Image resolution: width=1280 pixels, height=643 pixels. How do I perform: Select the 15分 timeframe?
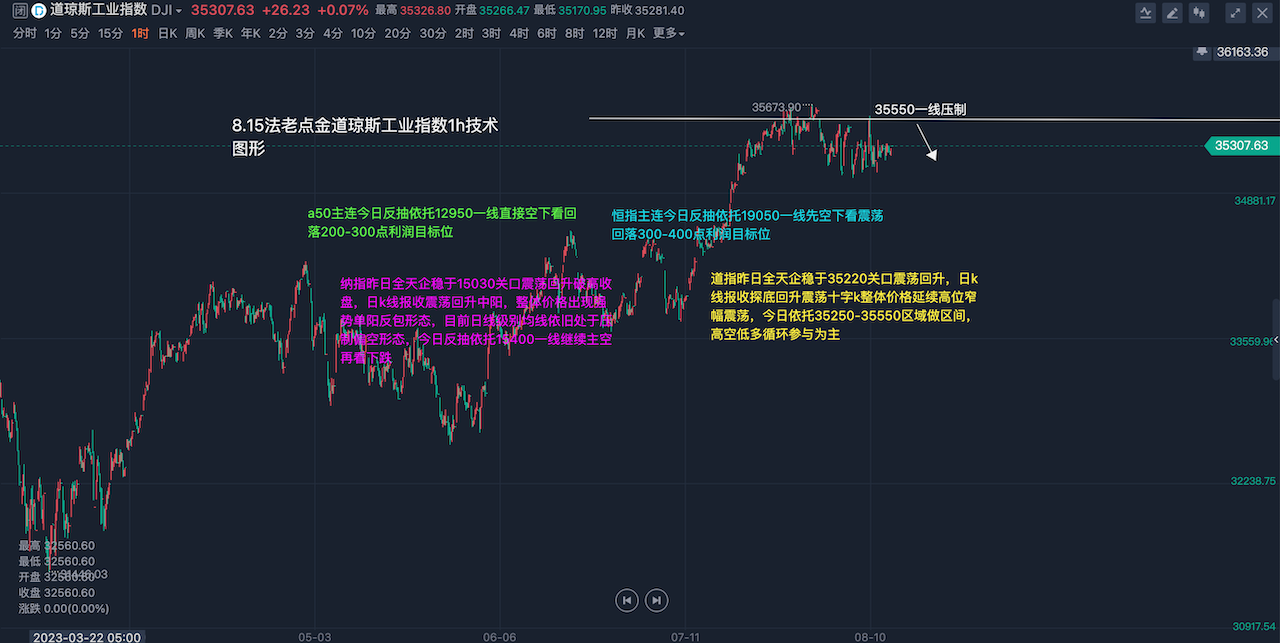coord(109,33)
